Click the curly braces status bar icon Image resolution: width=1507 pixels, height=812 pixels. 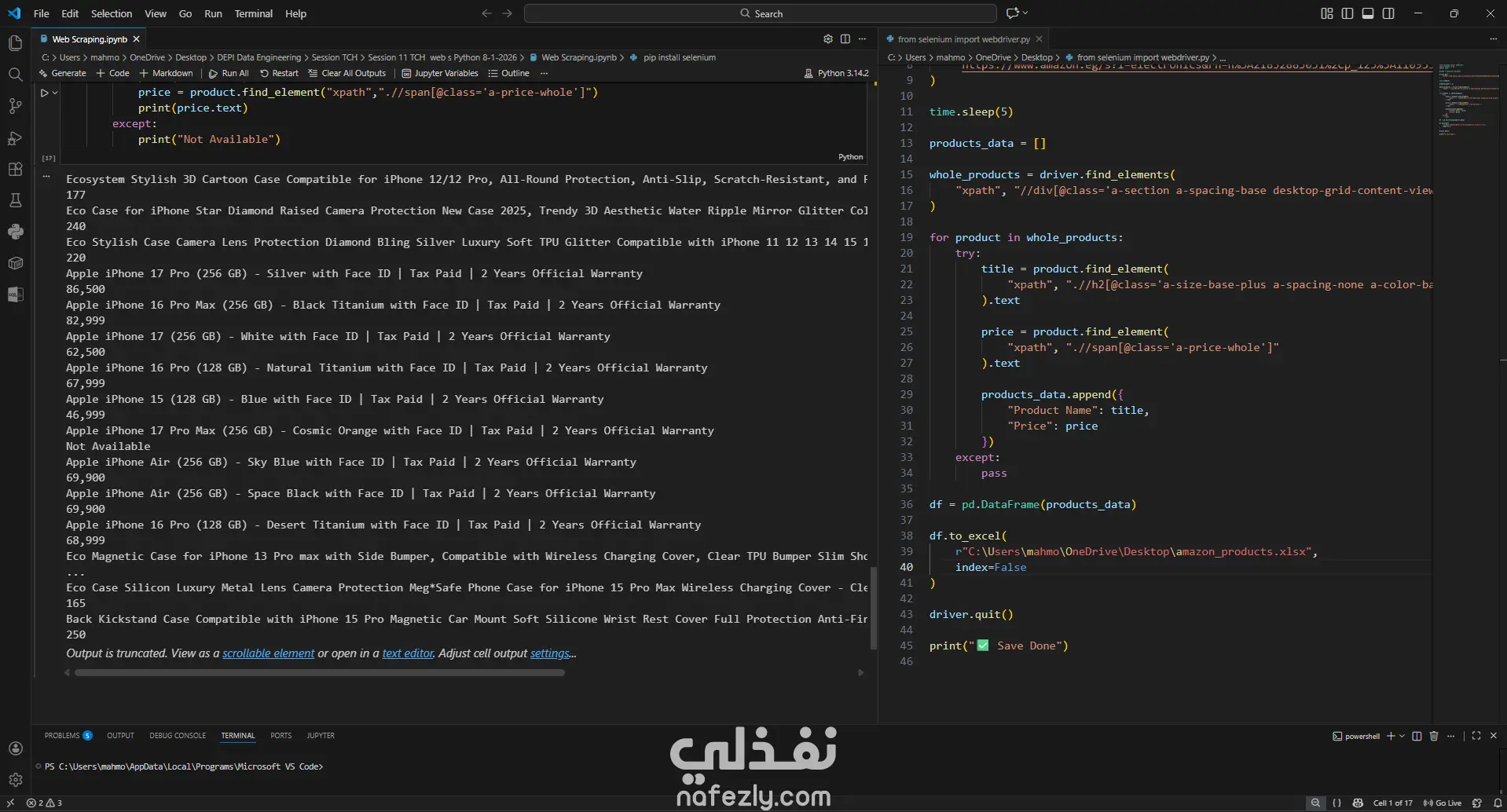tap(1336, 803)
